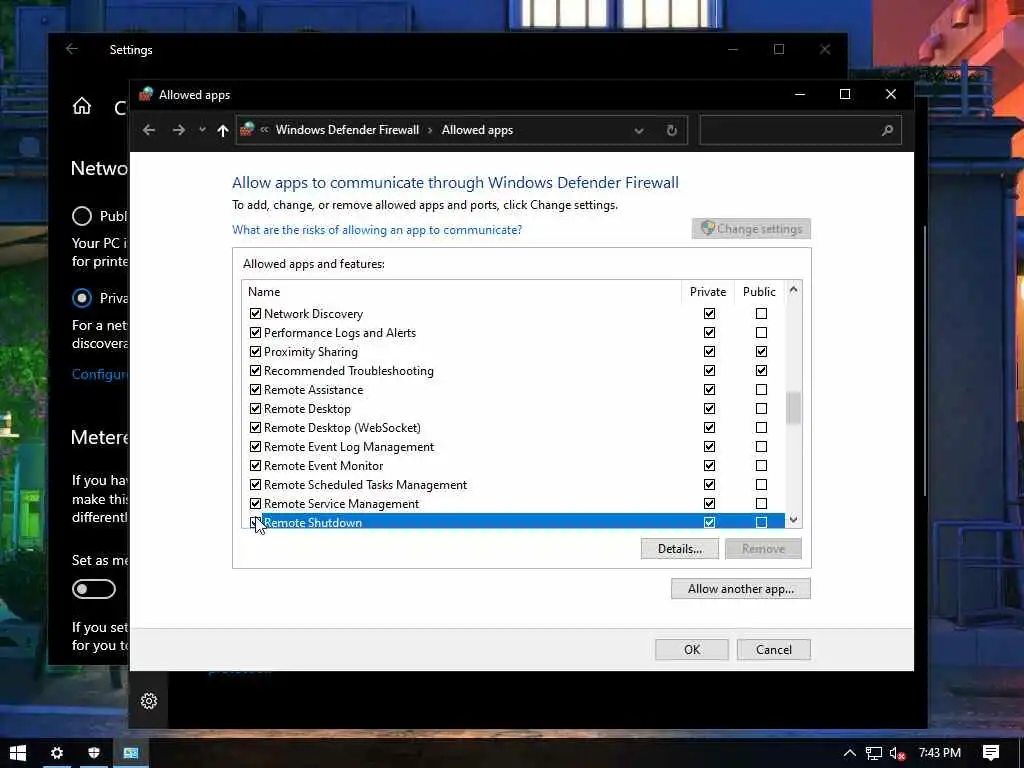Click list scrollbar down arrow
The image size is (1024, 768).
(793, 520)
